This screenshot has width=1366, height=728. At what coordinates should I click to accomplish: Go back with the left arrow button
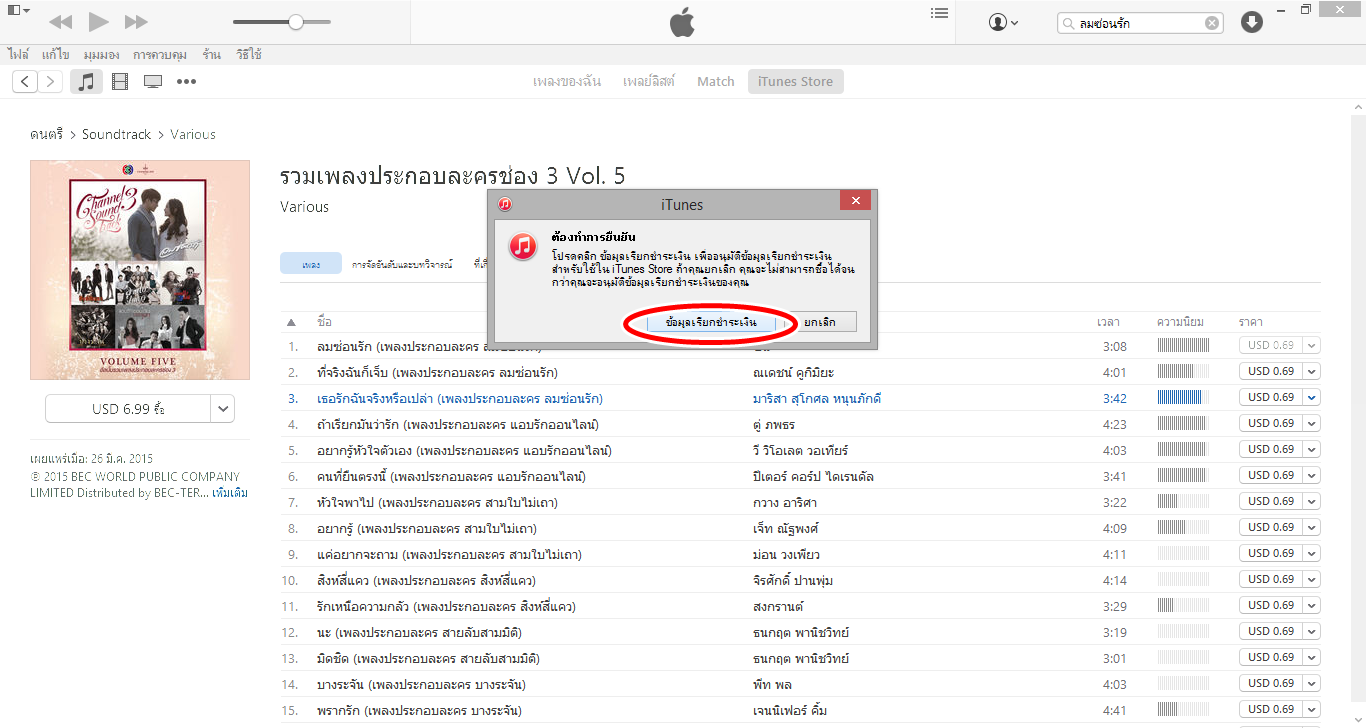(25, 81)
